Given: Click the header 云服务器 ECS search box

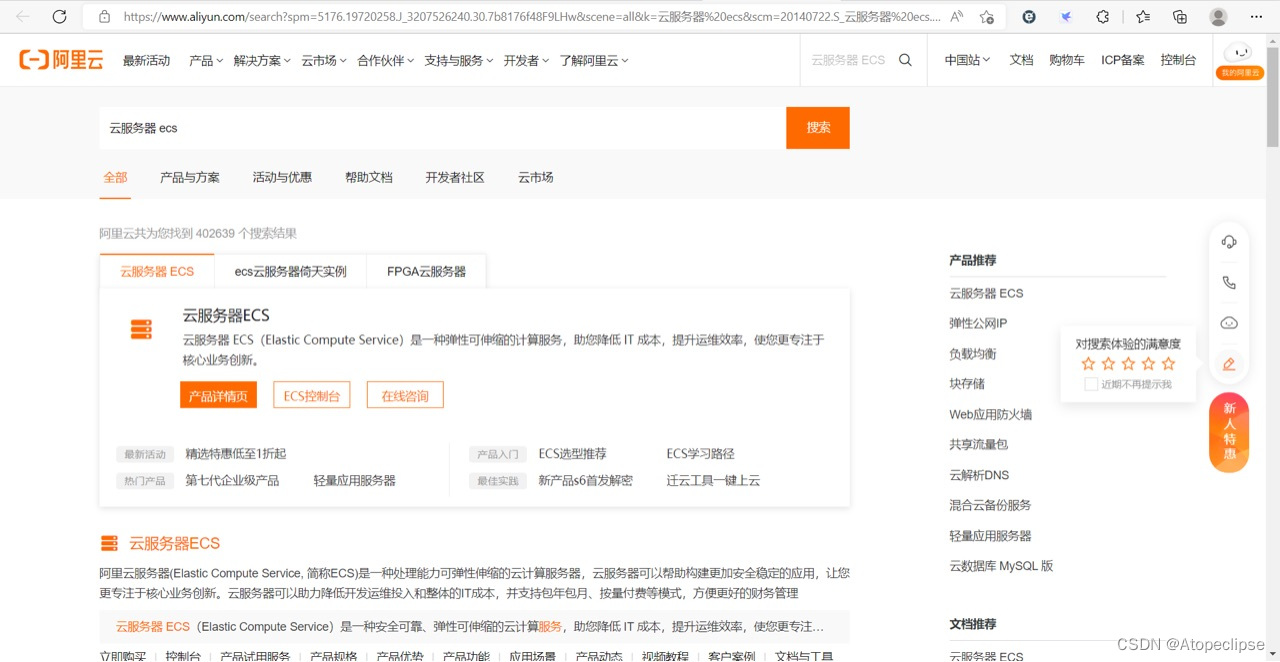Looking at the screenshot, I should pyautogui.click(x=848, y=60).
